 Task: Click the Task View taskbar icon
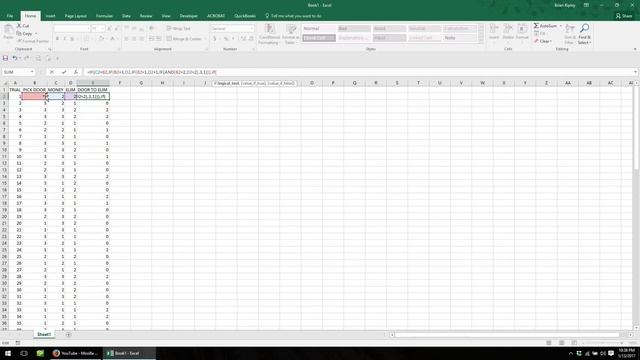pos(24,353)
